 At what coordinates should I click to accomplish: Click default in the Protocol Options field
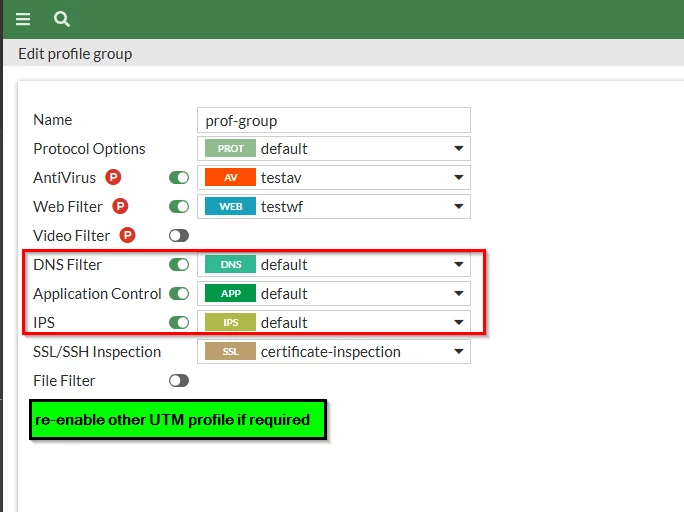coord(284,149)
